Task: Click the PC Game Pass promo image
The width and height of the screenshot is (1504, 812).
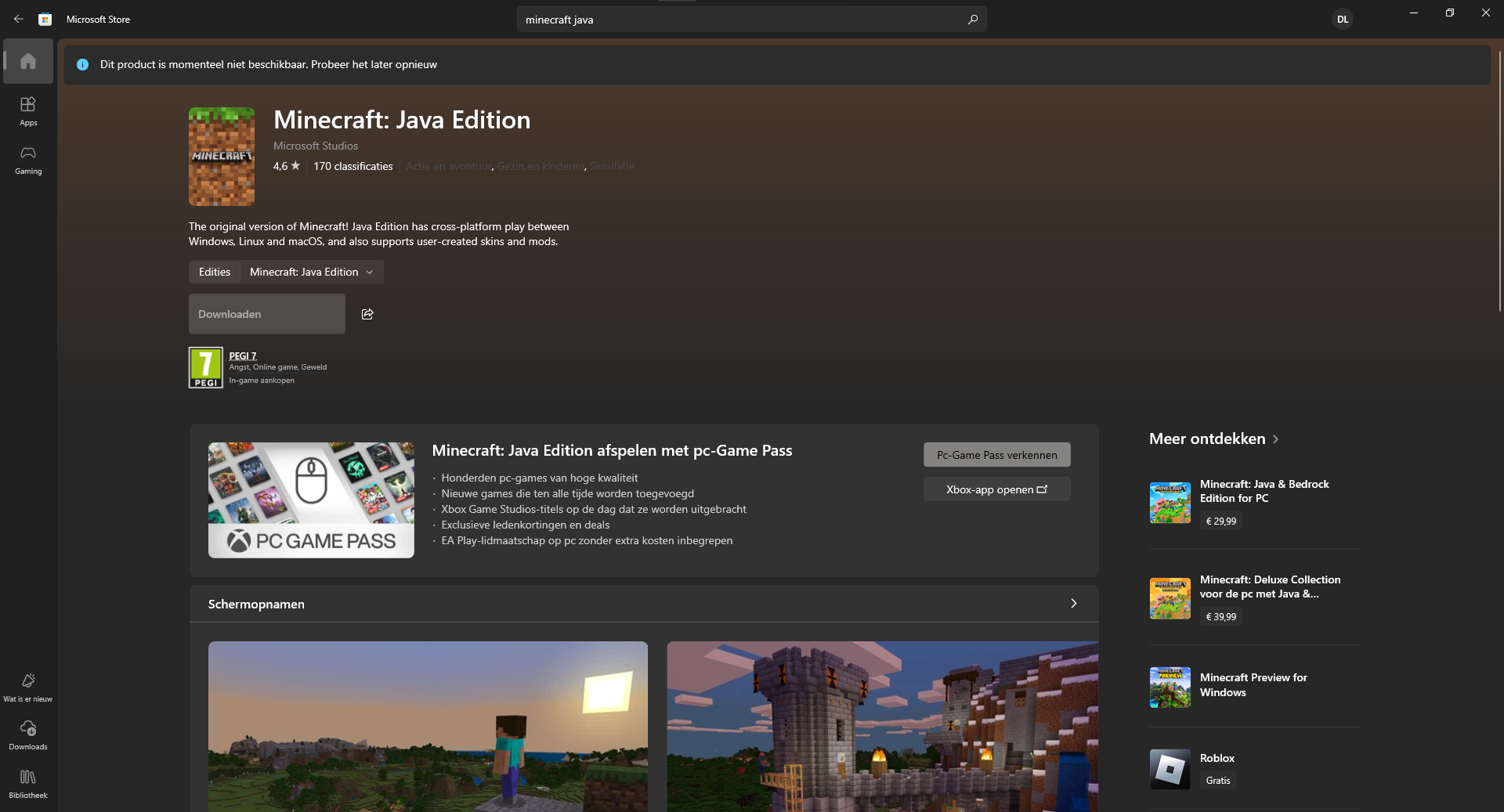Action: pos(311,500)
